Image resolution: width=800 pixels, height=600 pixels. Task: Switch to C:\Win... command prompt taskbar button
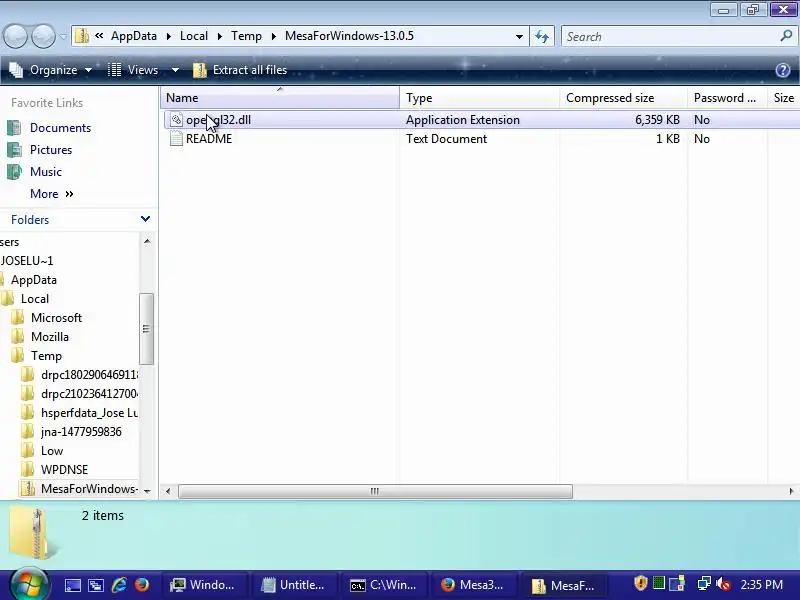[384, 585]
